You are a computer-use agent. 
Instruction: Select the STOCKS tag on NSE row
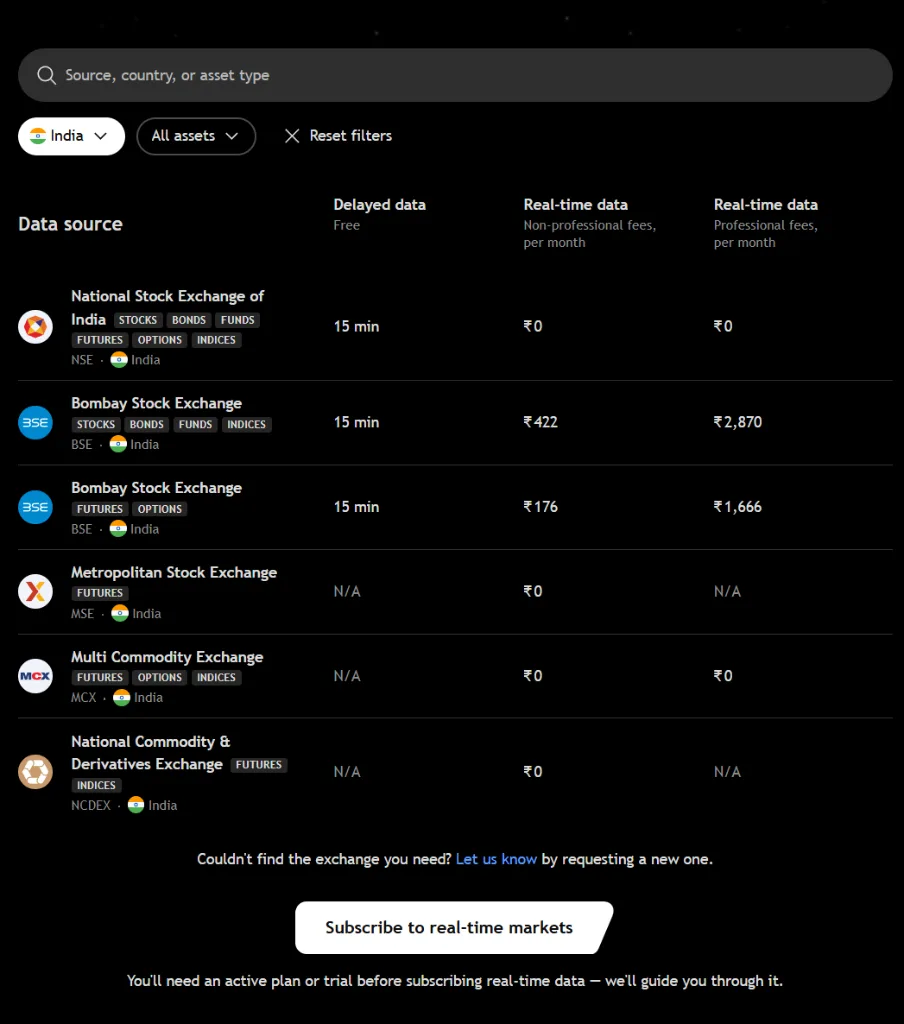(138, 320)
